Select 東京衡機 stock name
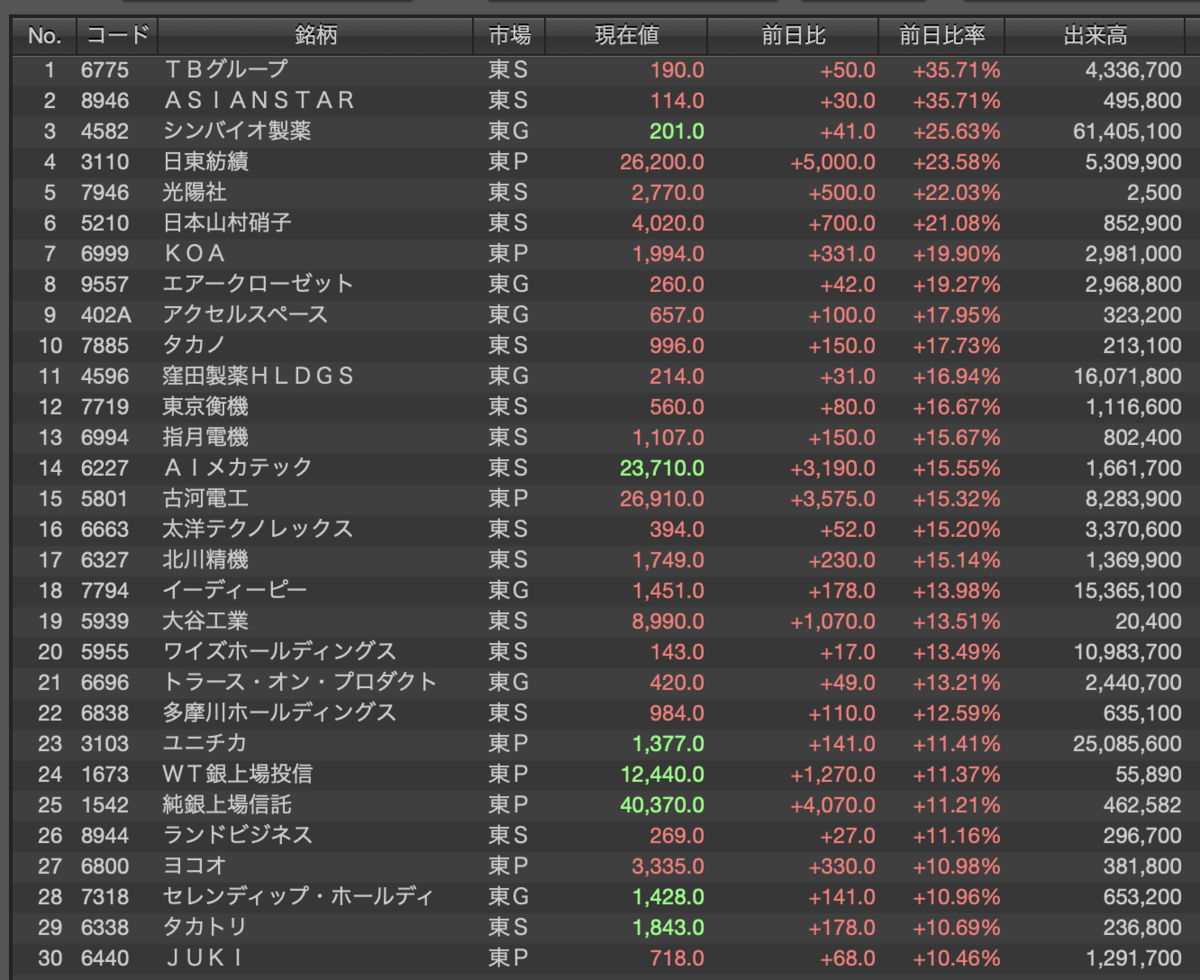Screen dimensions: 1200x980 pyautogui.click(x=205, y=407)
